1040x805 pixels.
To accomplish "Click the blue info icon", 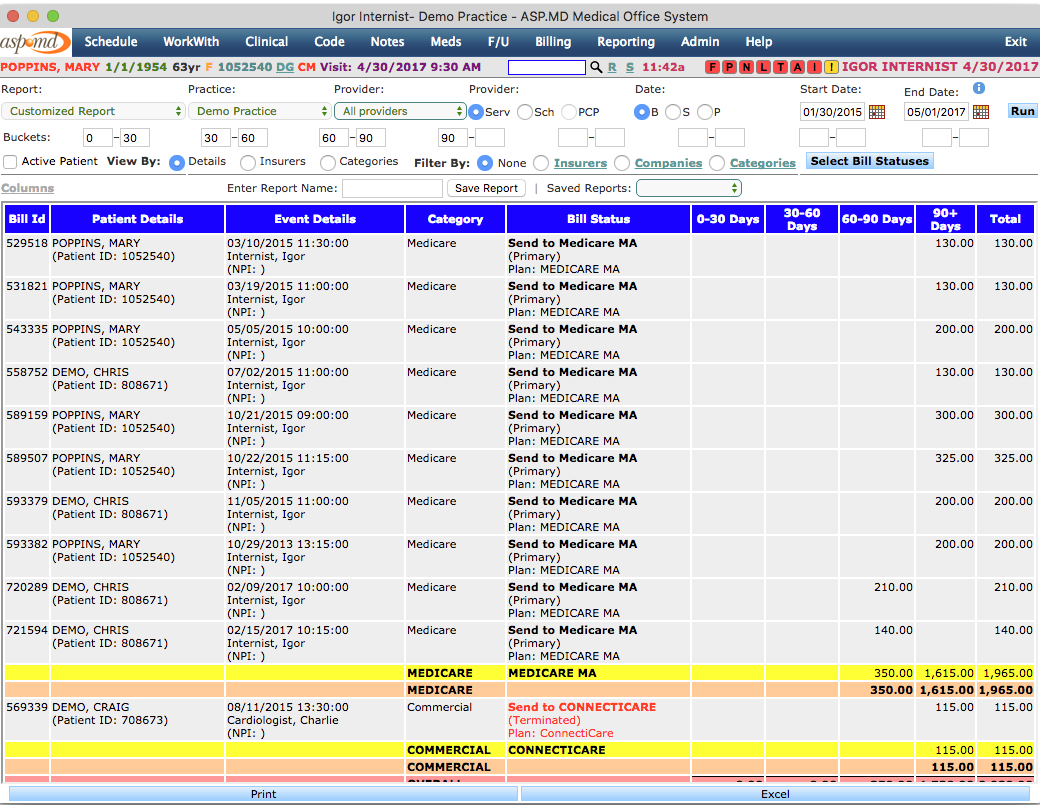I will [x=979, y=88].
